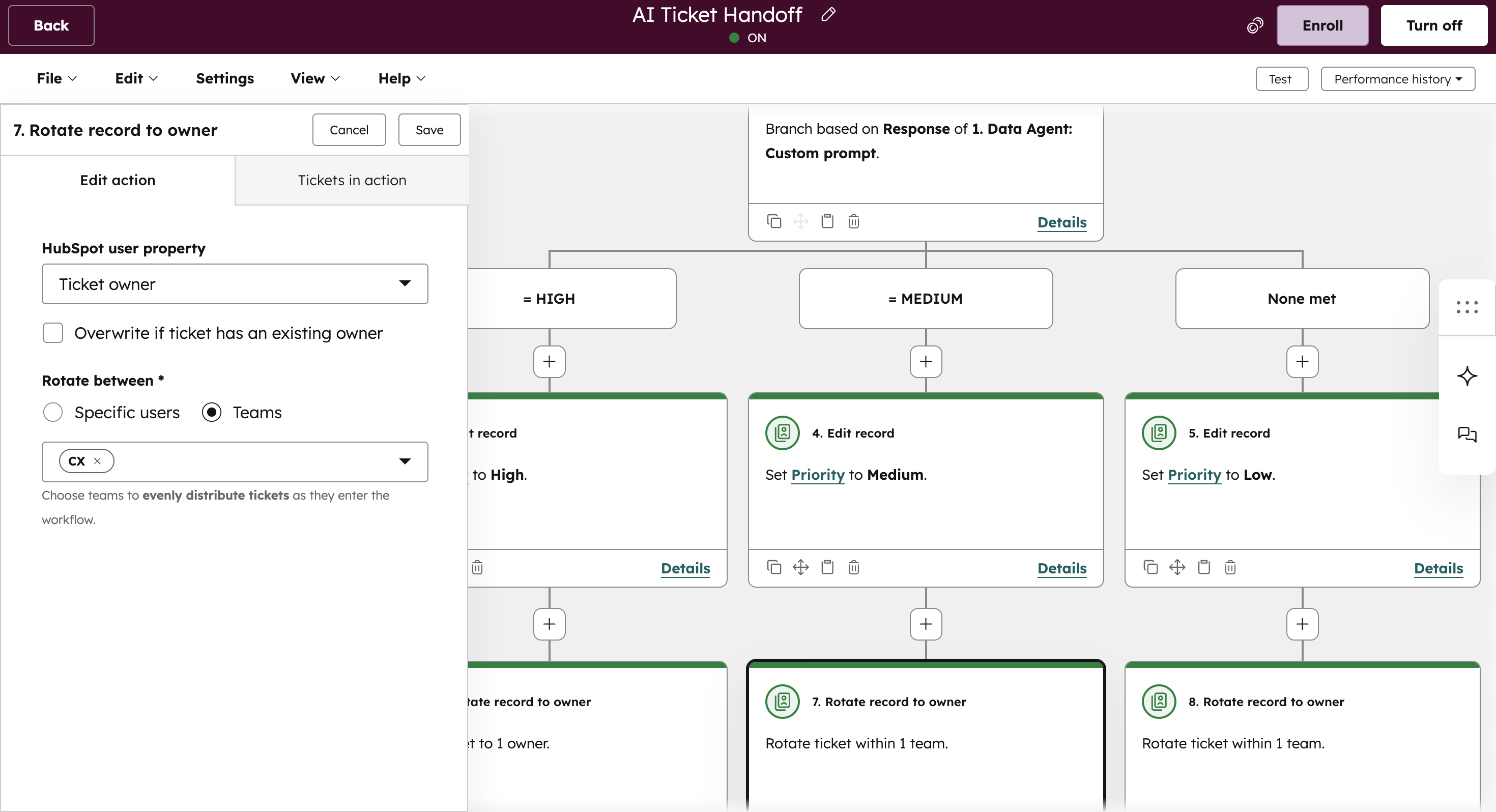Open the File menu
Viewport: 1496px width, 812px height.
click(x=56, y=78)
